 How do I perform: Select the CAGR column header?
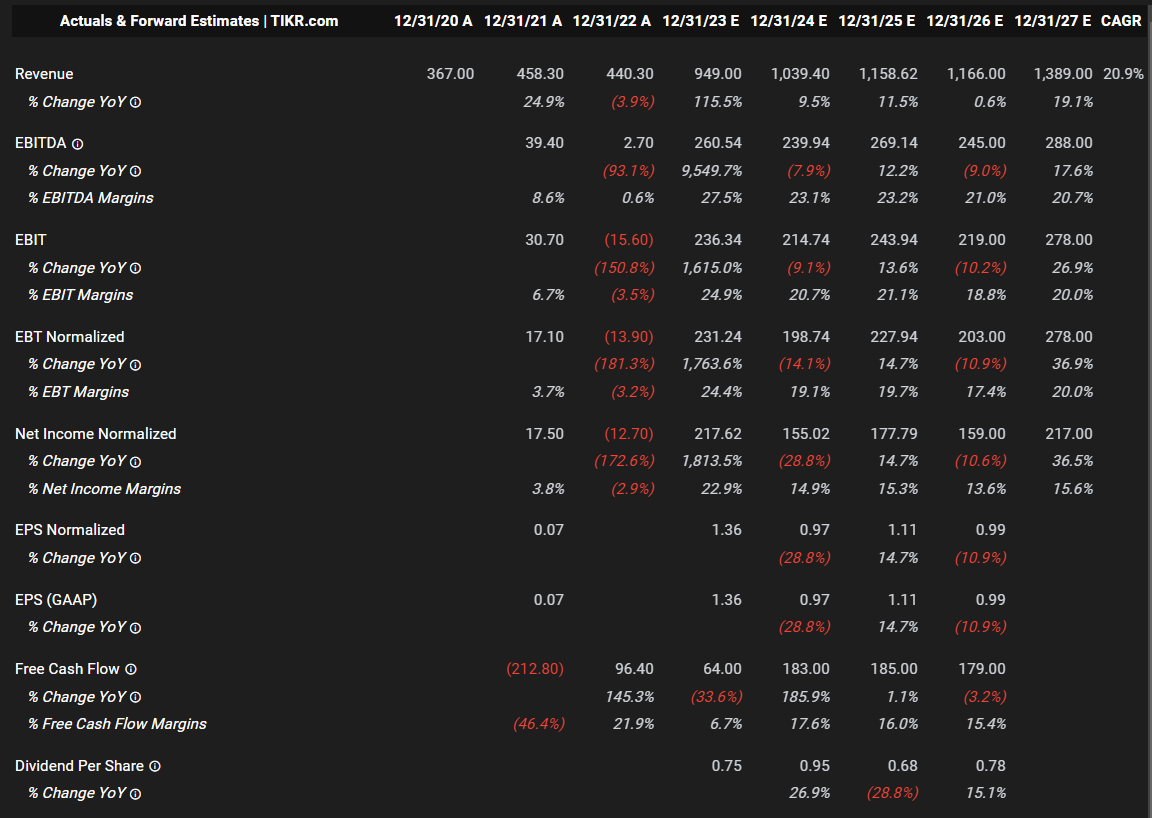click(1121, 20)
